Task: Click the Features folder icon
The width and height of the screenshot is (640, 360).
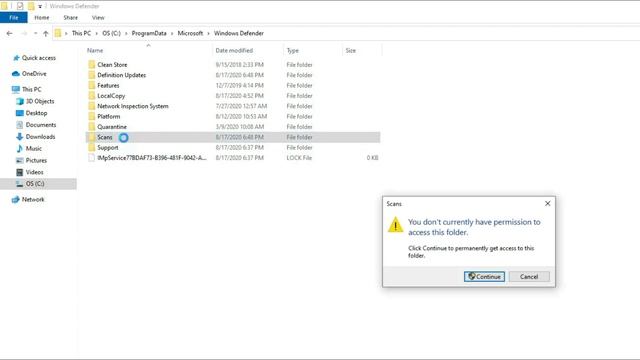Action: [91, 85]
